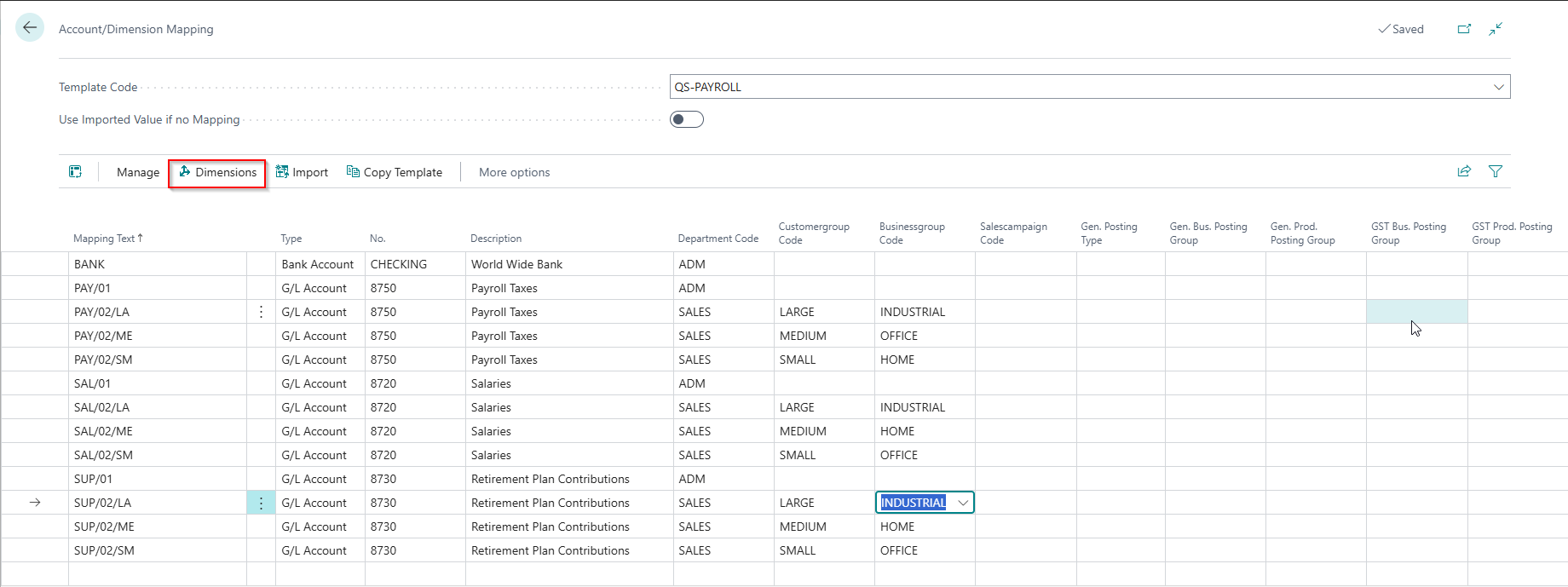
Task: Click the Department Code column header
Action: (718, 239)
